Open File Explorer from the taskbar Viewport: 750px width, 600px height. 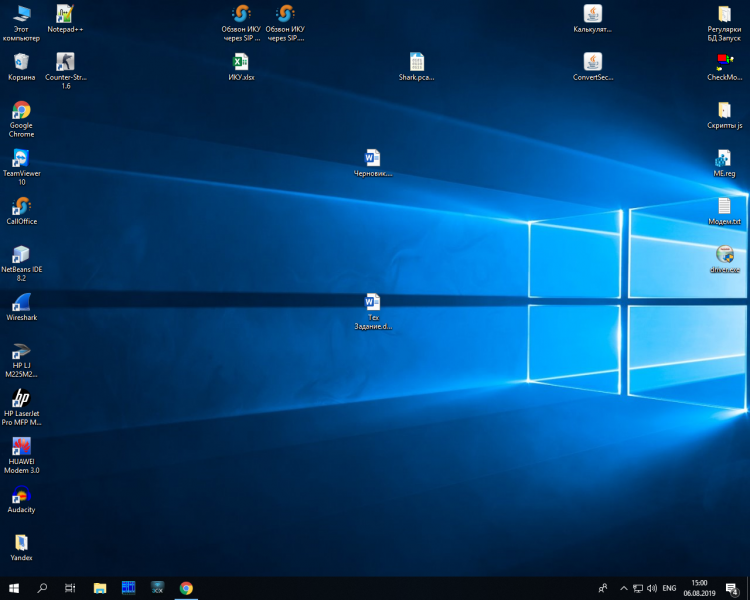[99, 588]
